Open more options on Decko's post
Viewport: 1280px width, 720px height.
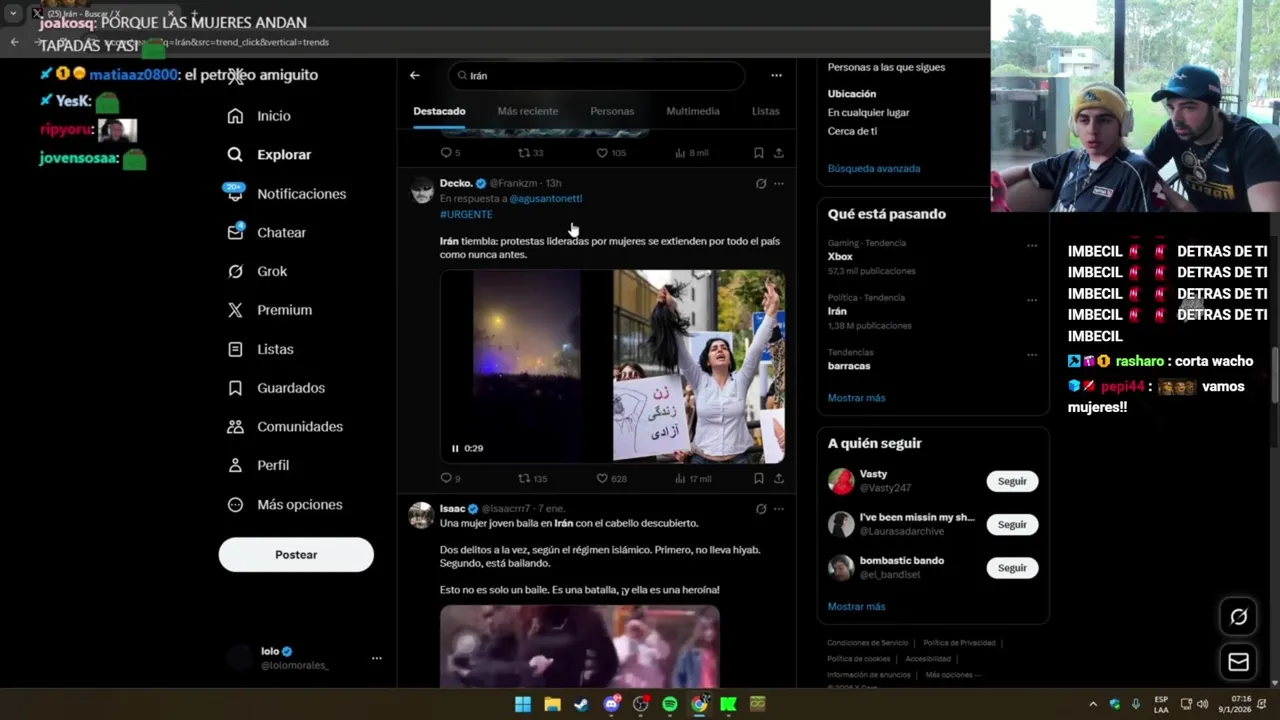[779, 184]
